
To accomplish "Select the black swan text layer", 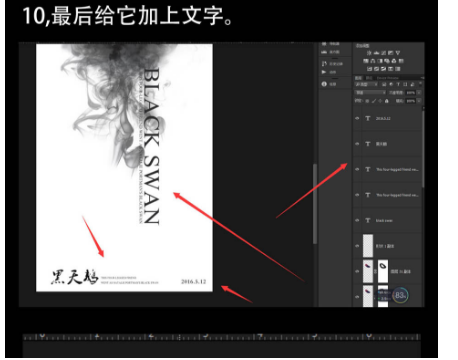I will [x=388, y=220].
